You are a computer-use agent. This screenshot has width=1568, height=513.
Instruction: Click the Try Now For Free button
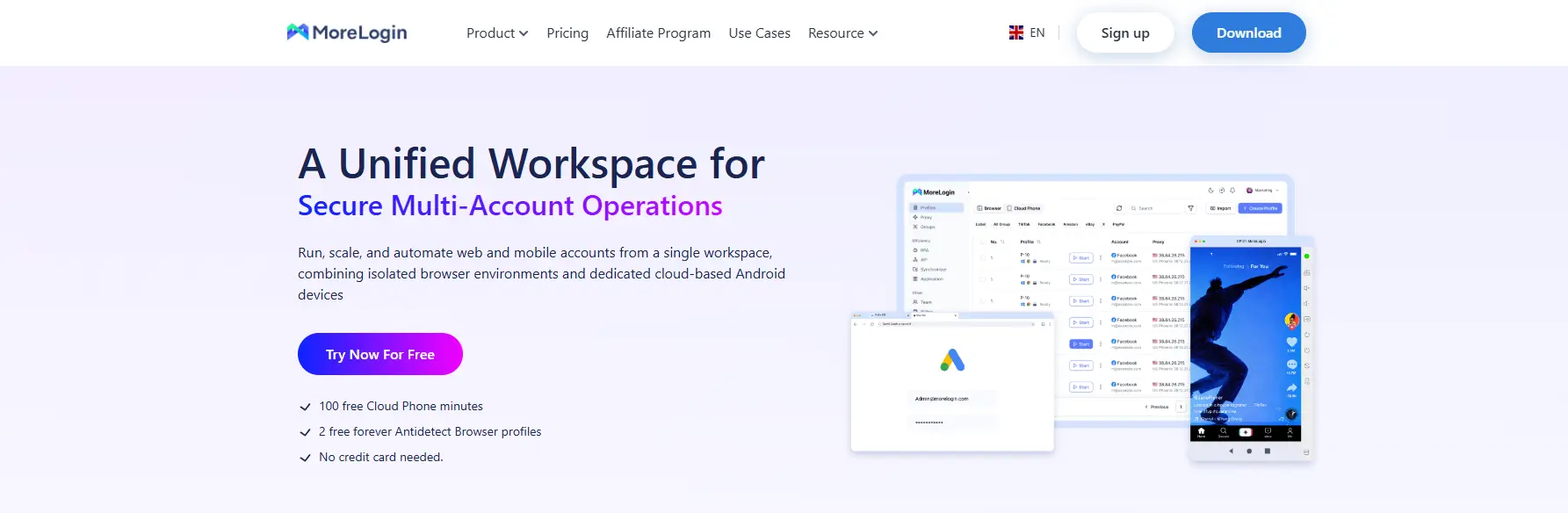380,354
